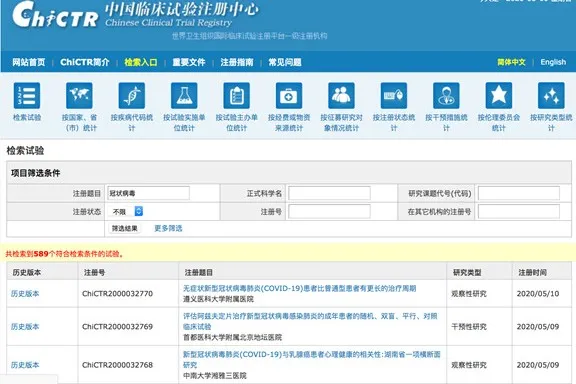Viewport: 576px width, 384px height.
Task: Click the 注册时间 column header
Action: pos(532,272)
